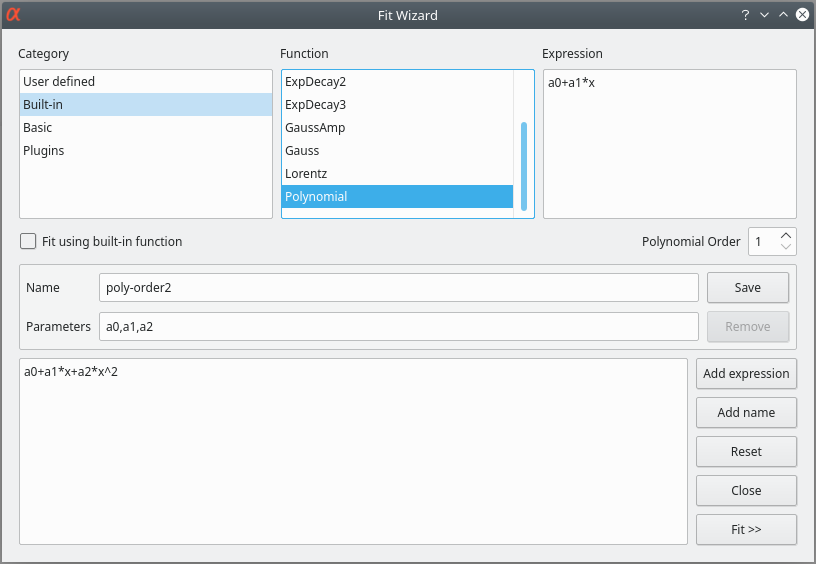Choose the Plugins category
This screenshot has height=564, width=816.
click(44, 150)
